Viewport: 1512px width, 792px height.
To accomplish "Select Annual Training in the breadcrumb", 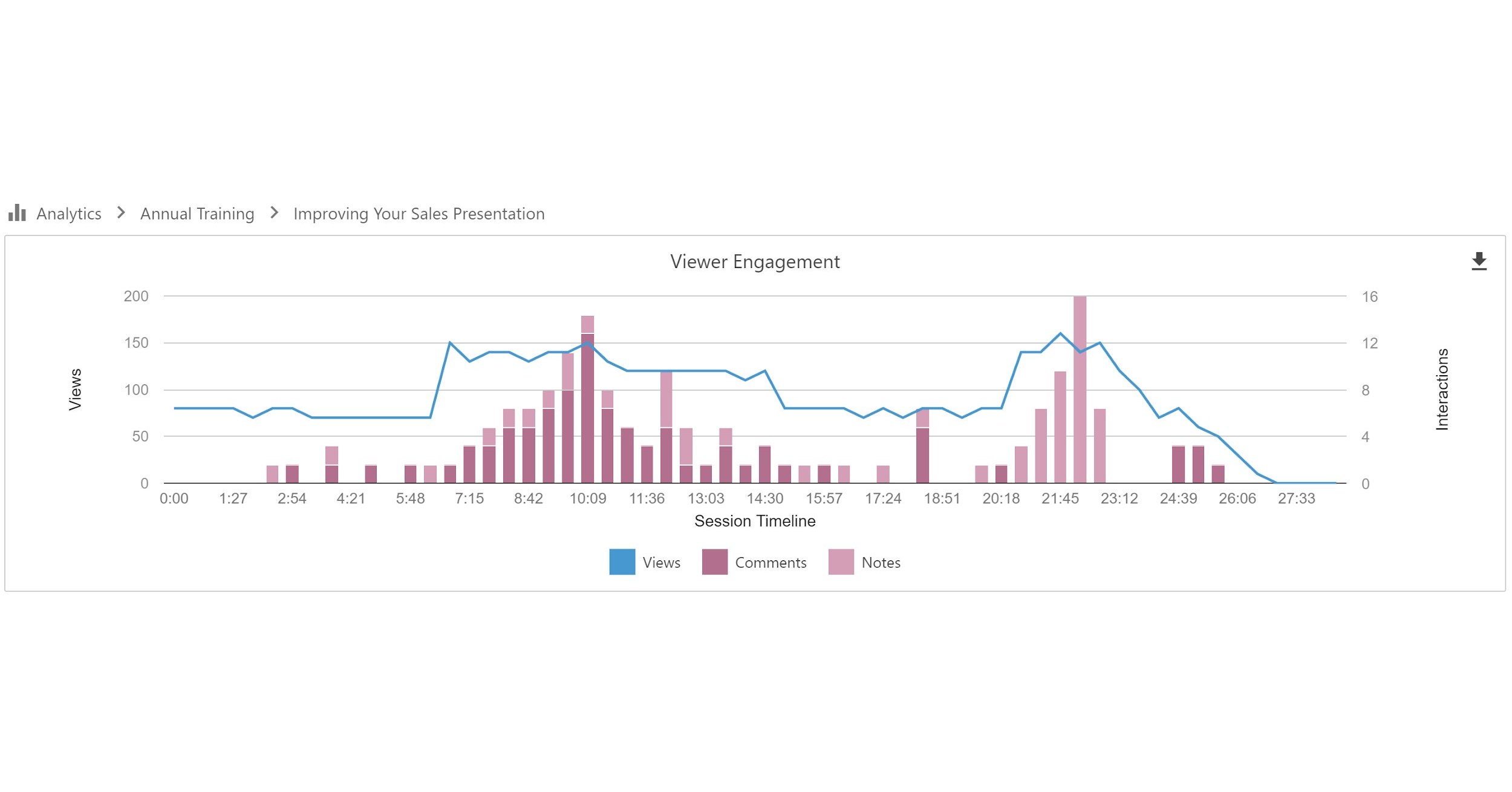I will click(197, 213).
